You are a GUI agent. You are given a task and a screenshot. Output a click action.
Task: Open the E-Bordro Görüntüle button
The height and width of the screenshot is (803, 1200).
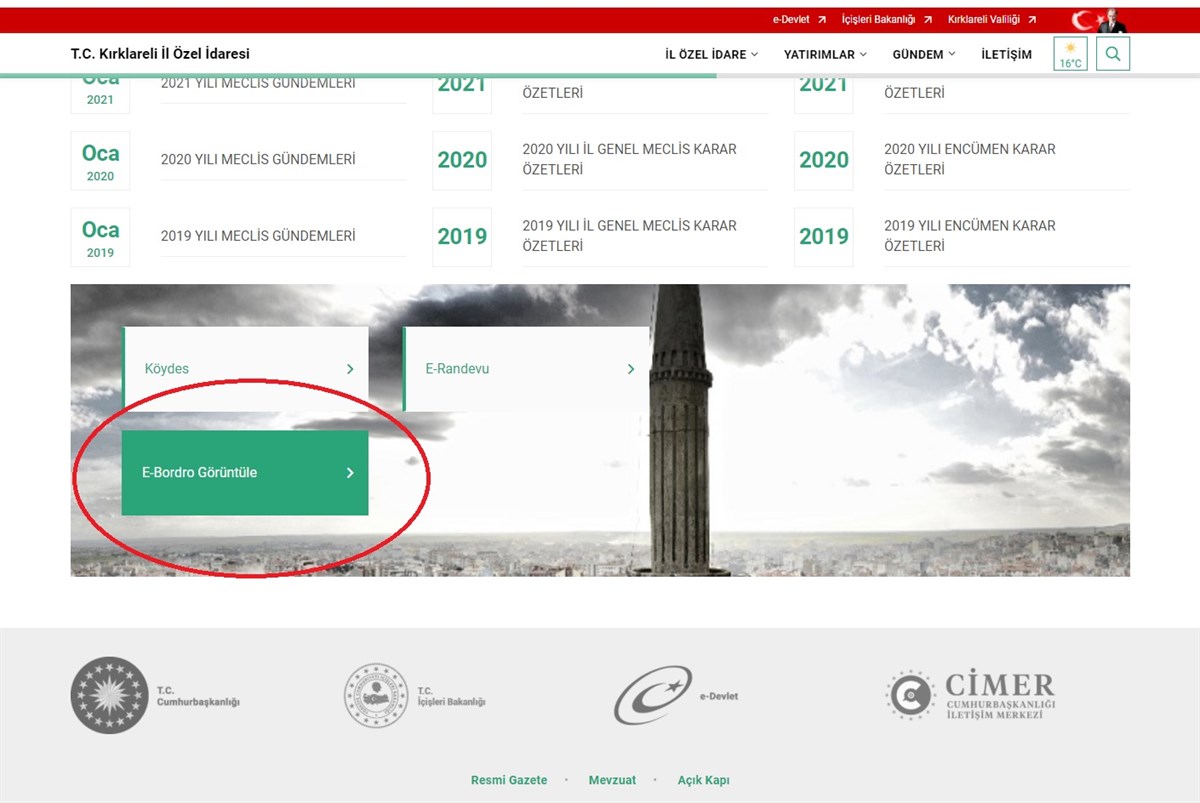coord(245,473)
